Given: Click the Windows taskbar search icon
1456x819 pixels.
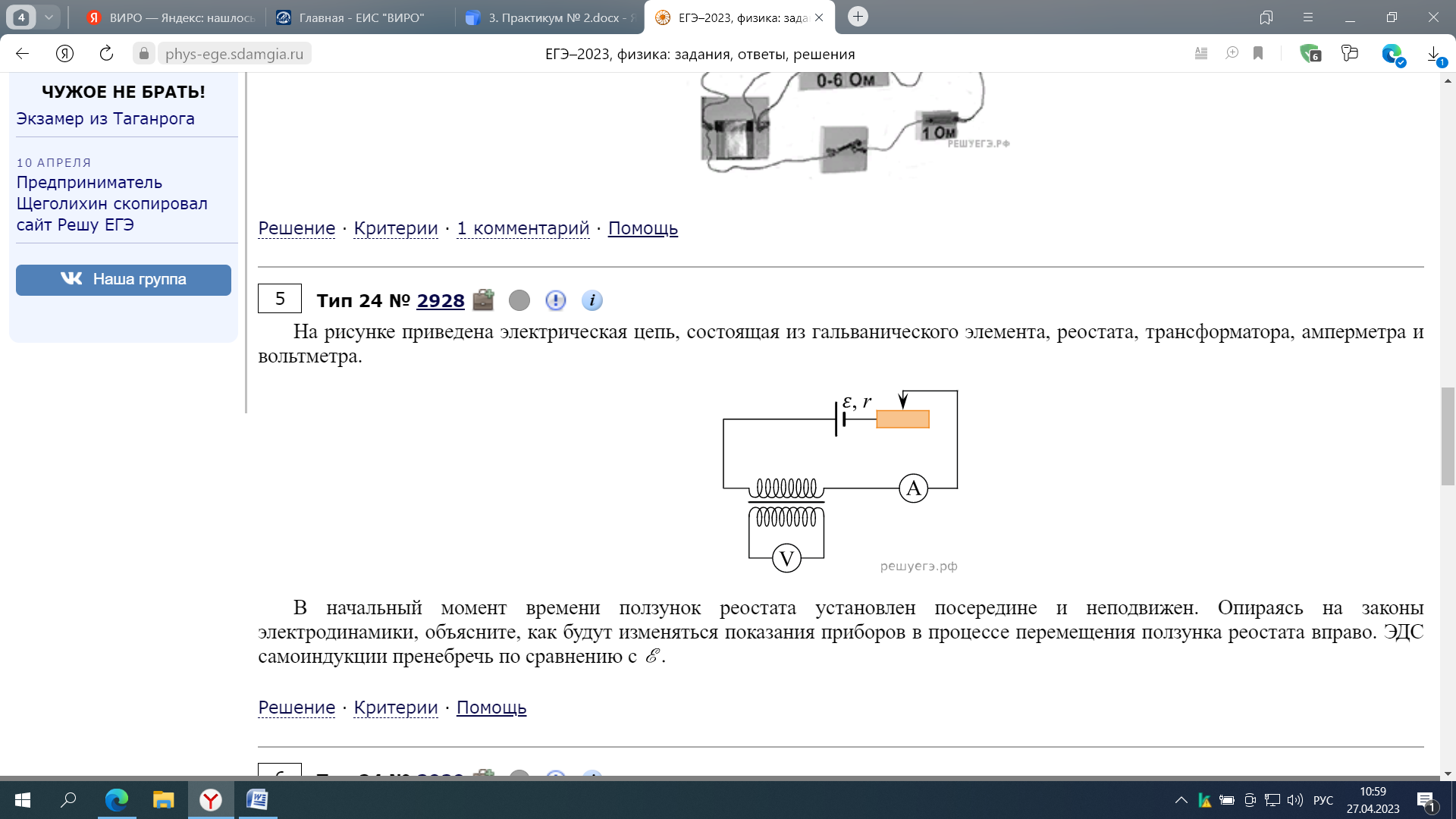Looking at the screenshot, I should 70,799.
